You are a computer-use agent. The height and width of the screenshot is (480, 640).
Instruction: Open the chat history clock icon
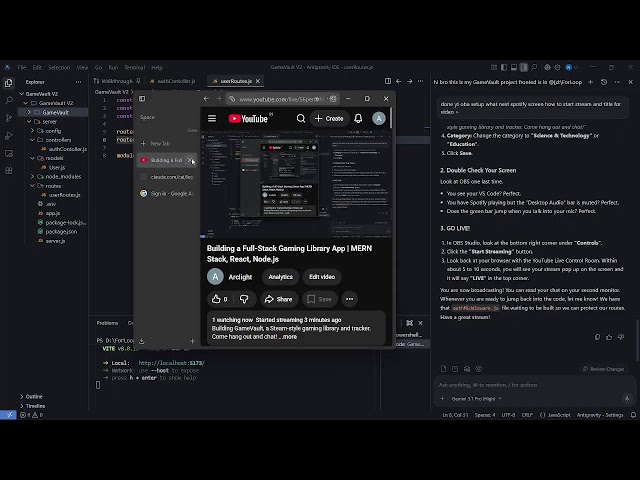[x=604, y=82]
